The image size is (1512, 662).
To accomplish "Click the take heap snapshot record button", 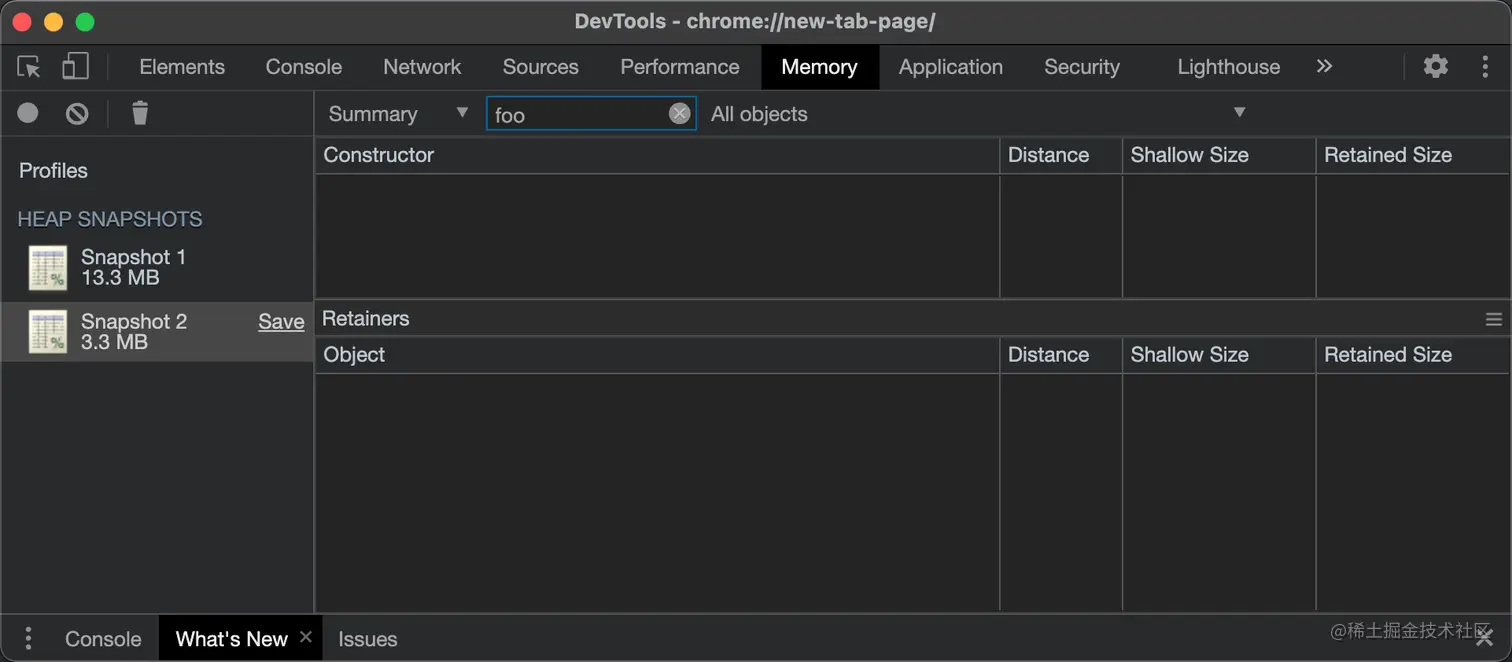I will (x=28, y=113).
